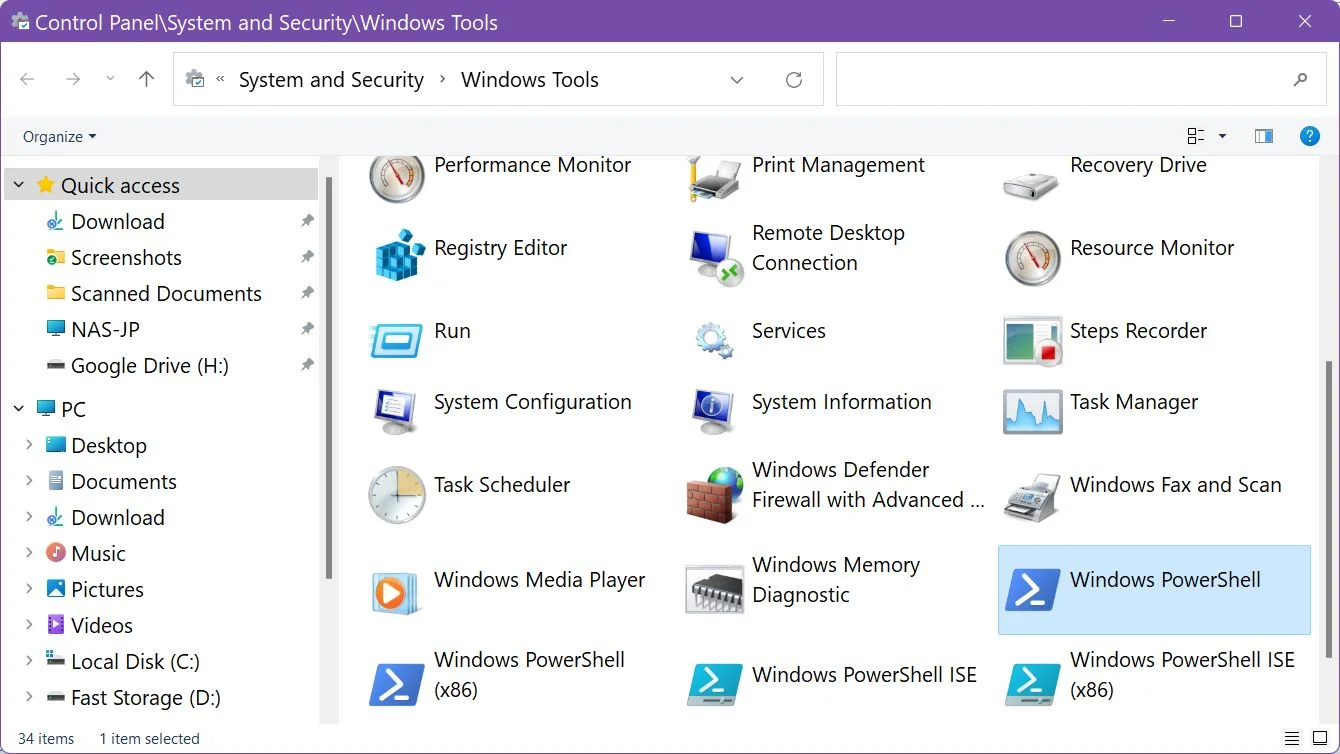The height and width of the screenshot is (754, 1340).
Task: Select the Steps Recorder icon
Action: (x=1032, y=341)
